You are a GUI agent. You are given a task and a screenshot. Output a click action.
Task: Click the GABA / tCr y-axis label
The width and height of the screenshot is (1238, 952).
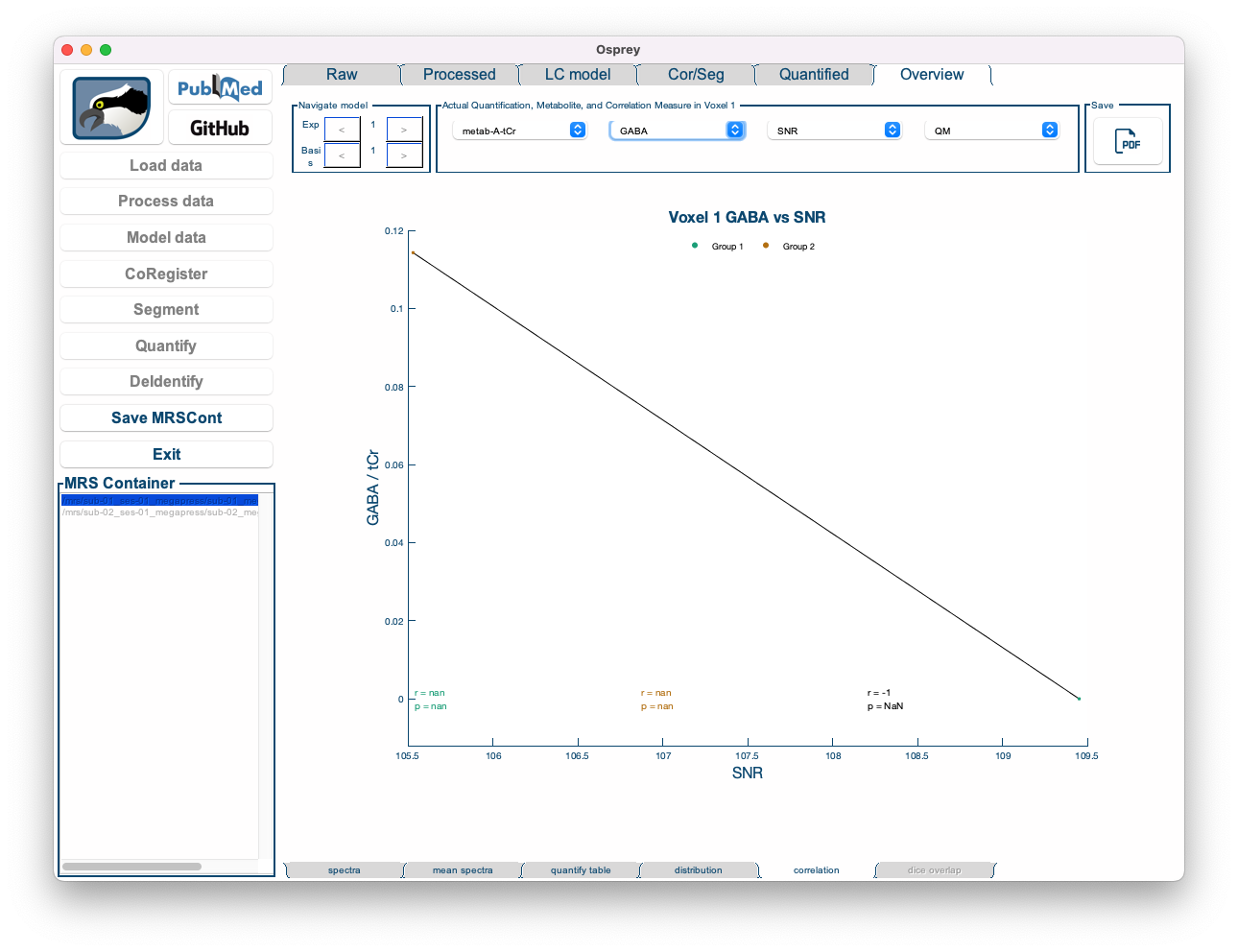(372, 488)
